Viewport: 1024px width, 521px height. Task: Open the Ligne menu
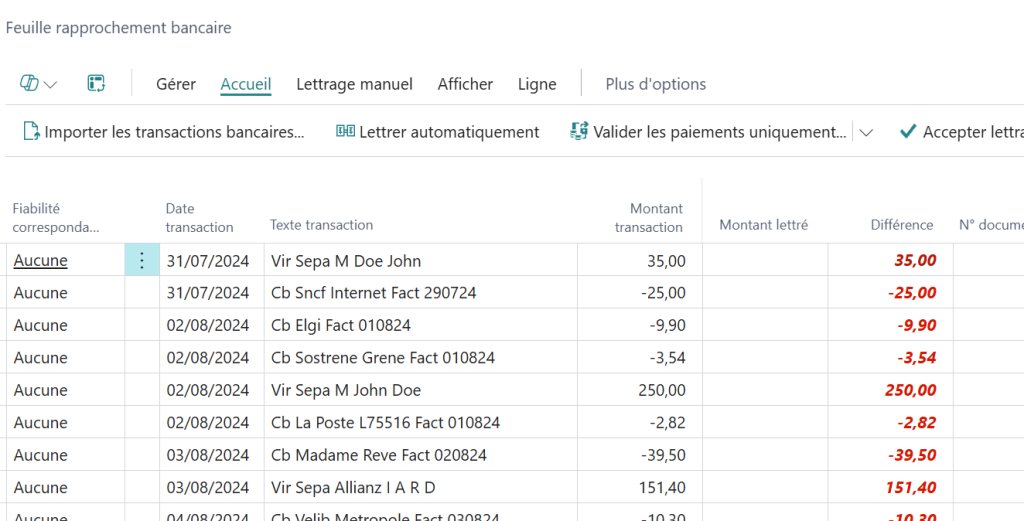(x=537, y=84)
